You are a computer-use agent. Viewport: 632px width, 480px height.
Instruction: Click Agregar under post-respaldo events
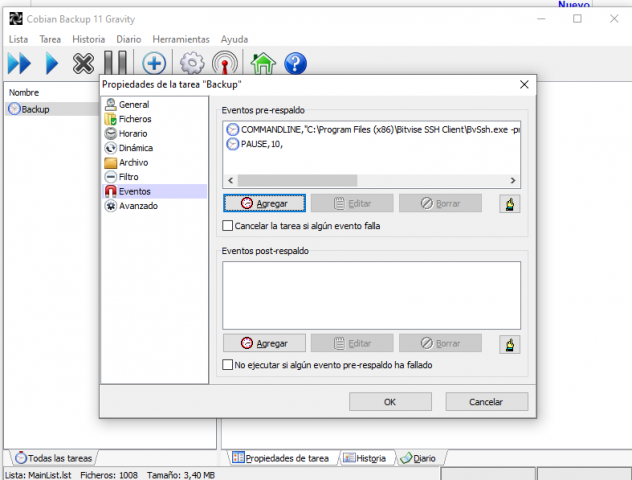(x=264, y=343)
